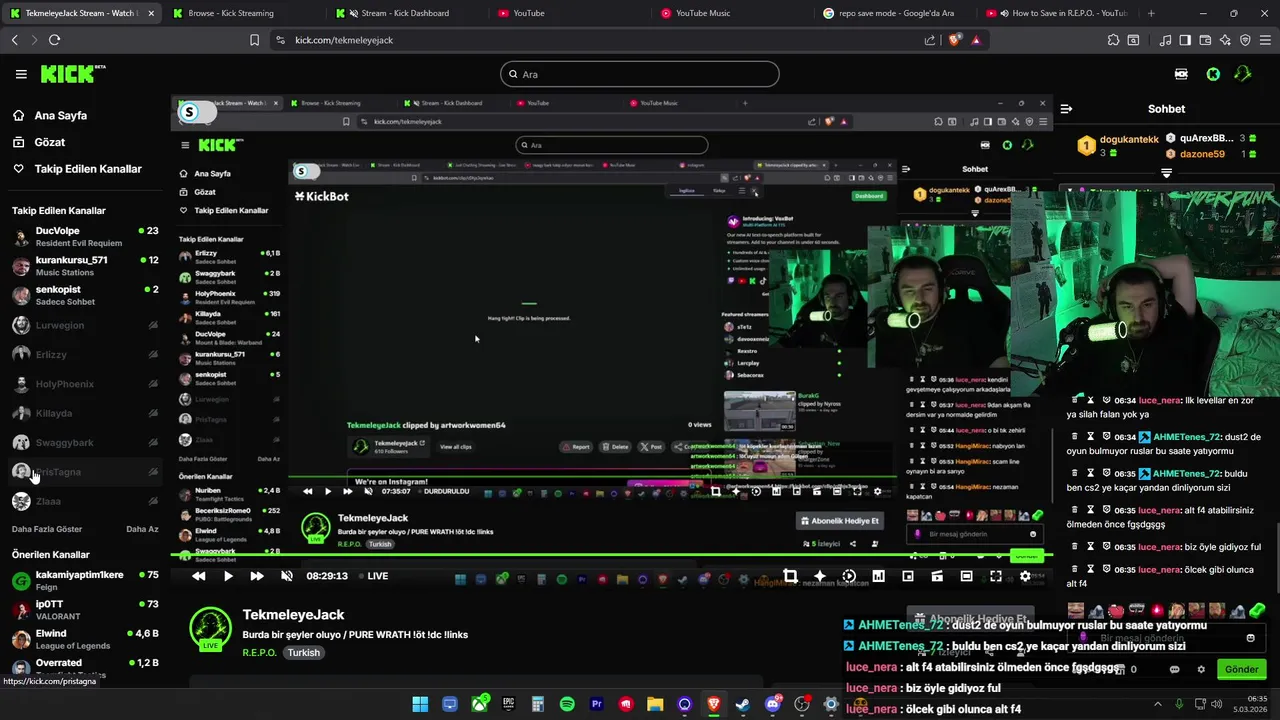Open Brave's main hamburger menu in the toolbar
The width and height of the screenshot is (1280, 720).
[x=1265, y=40]
